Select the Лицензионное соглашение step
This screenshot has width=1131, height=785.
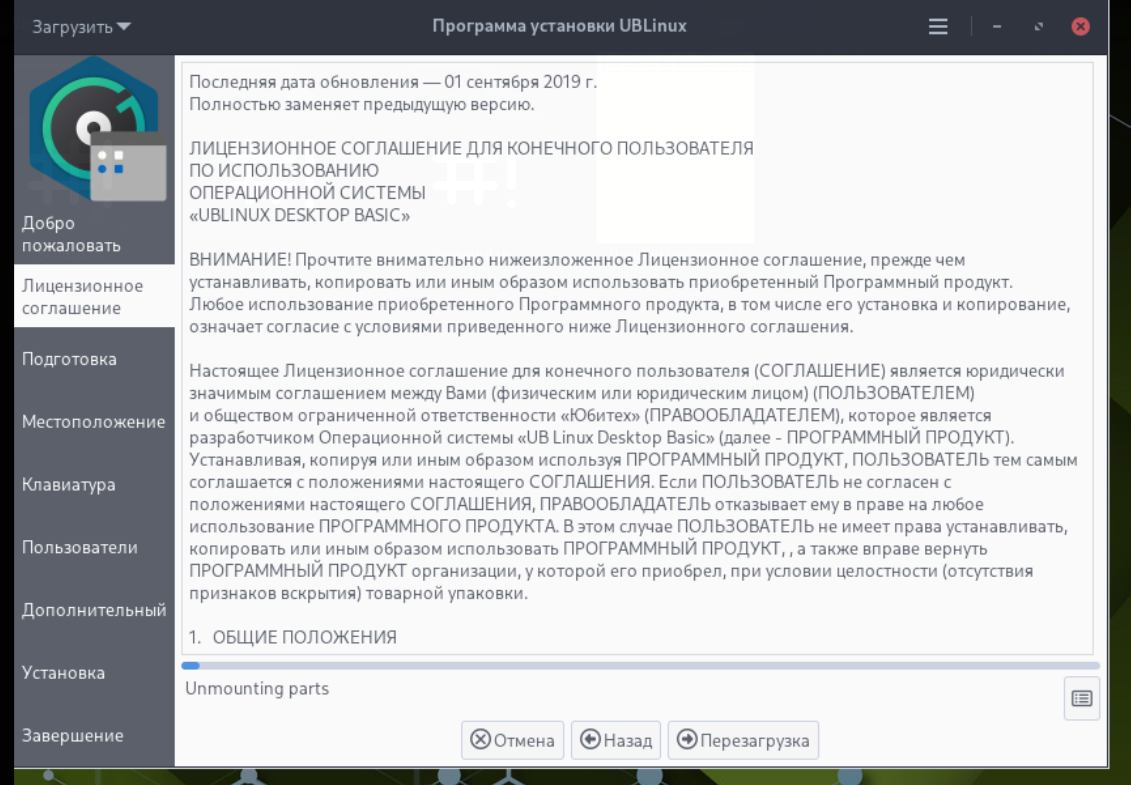[94, 297]
